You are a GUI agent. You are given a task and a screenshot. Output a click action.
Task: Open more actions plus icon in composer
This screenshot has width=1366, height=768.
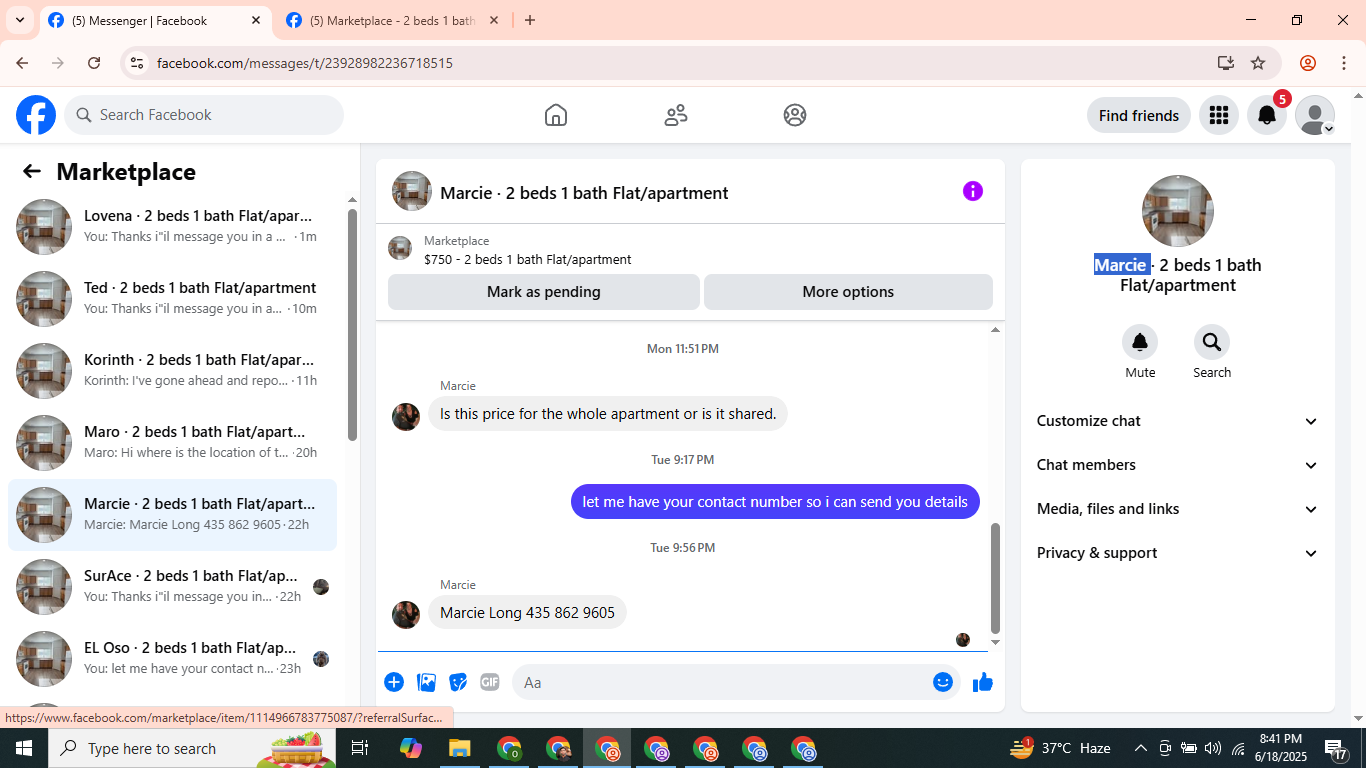point(394,682)
